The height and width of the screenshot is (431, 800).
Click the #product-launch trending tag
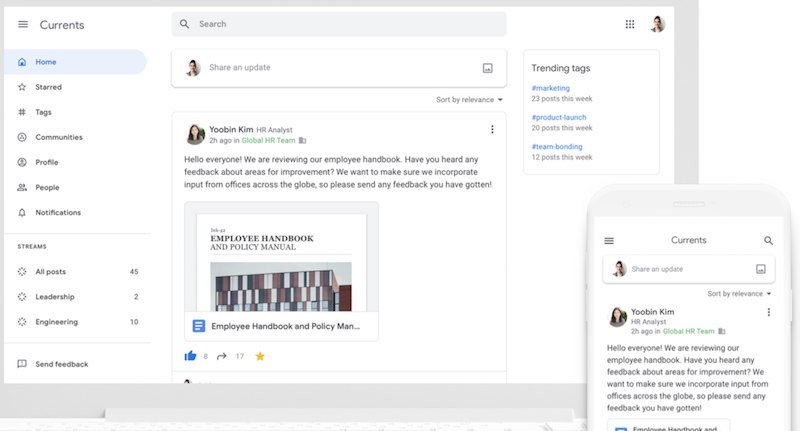(559, 117)
